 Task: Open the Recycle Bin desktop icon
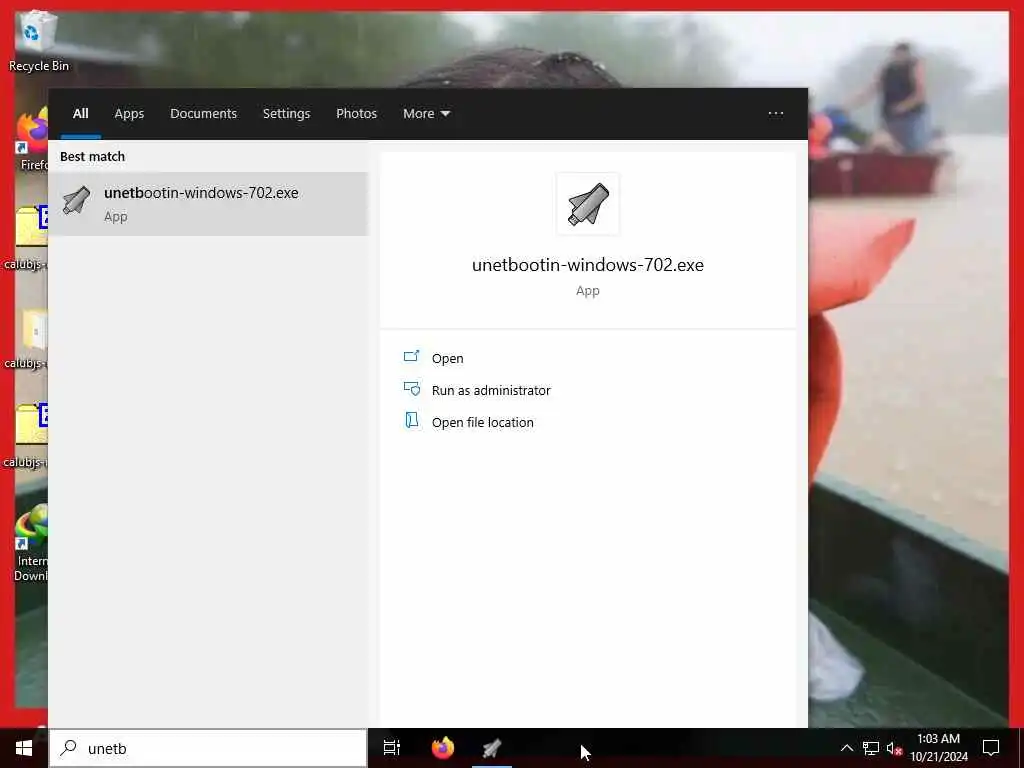38,40
